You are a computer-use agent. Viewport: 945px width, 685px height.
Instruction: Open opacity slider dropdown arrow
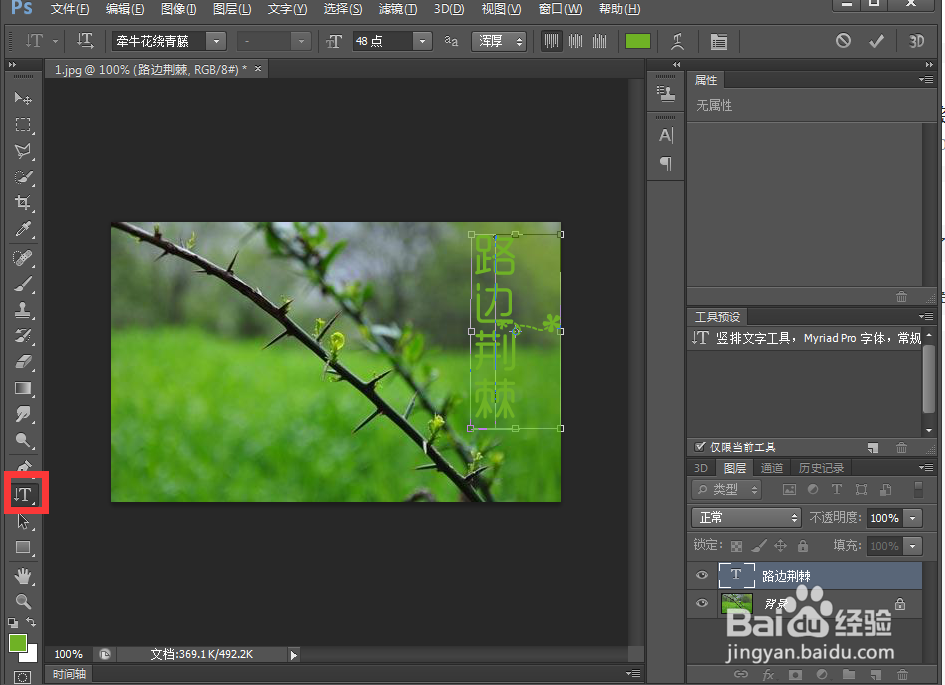pos(913,518)
